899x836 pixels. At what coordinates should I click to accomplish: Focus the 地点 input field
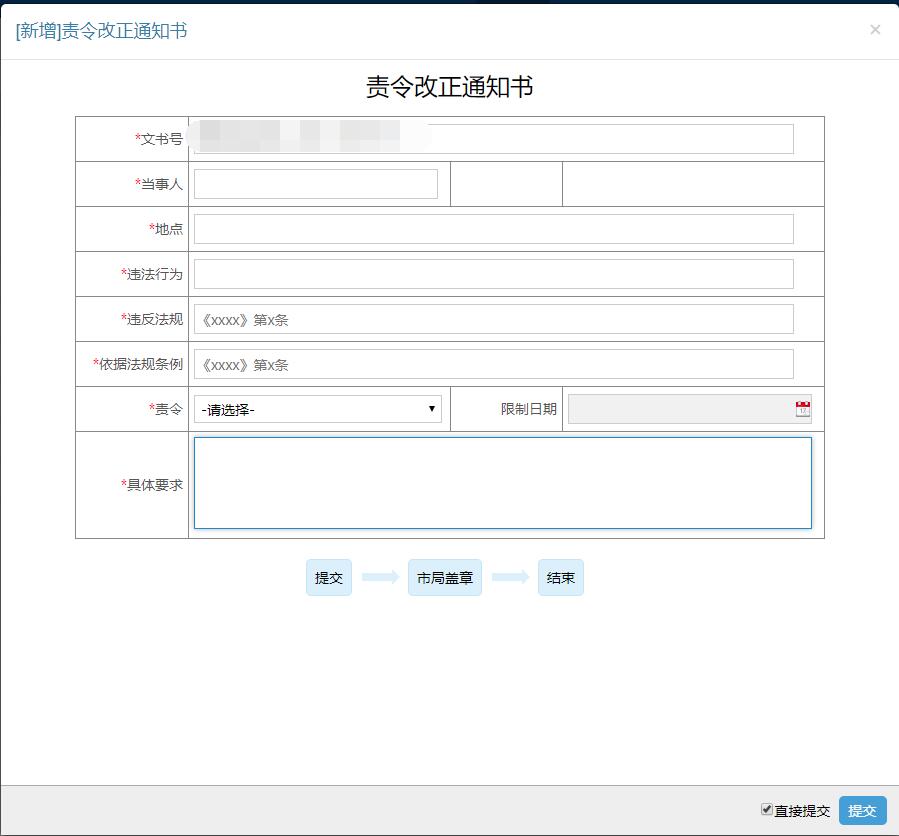493,229
